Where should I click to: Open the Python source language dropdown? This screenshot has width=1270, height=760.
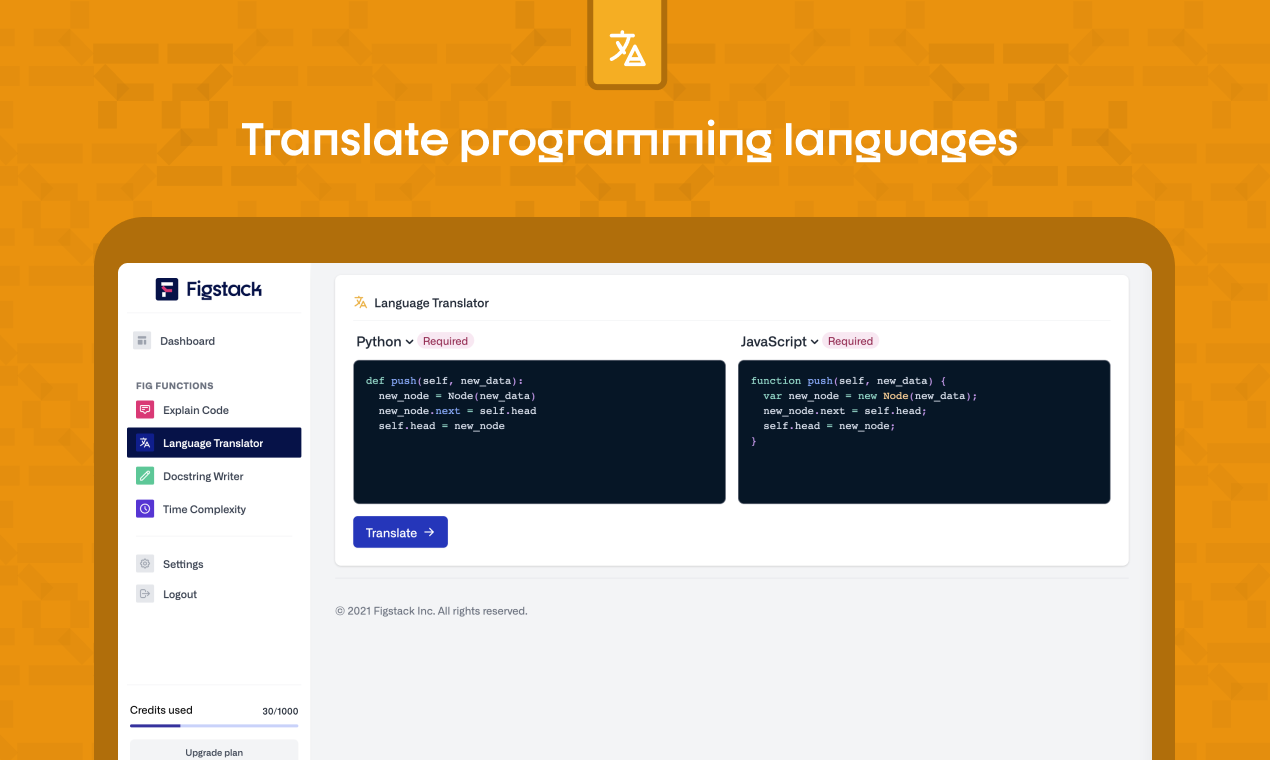coord(383,341)
